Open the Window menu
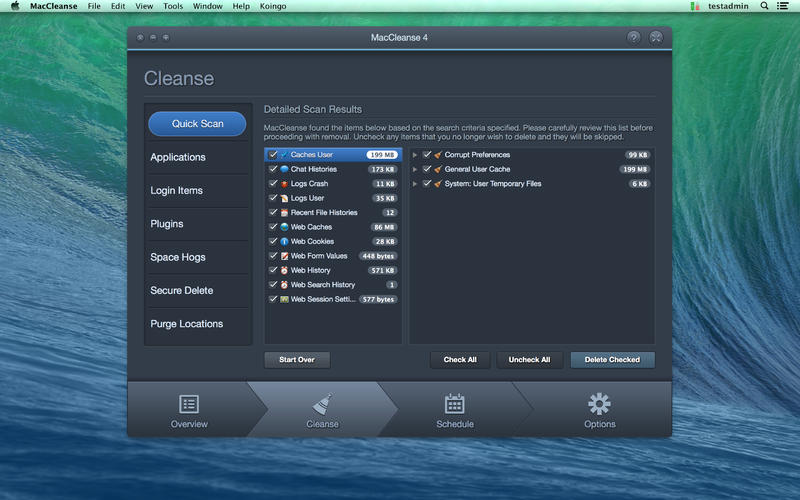 tap(208, 6)
